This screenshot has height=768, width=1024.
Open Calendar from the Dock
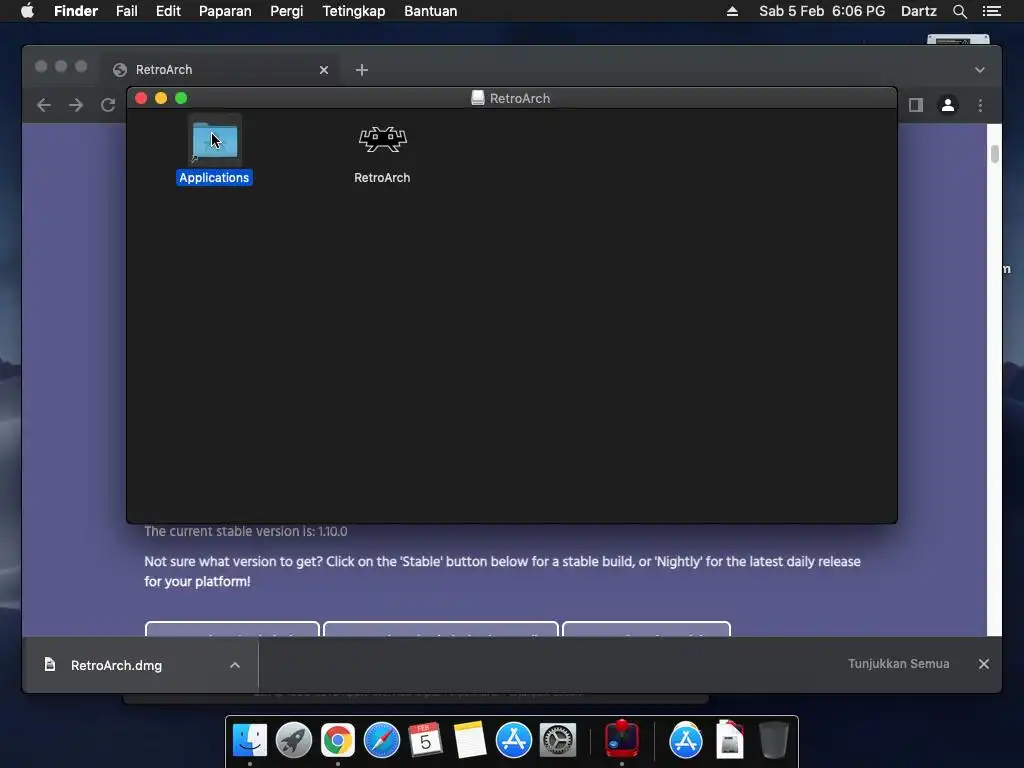pyautogui.click(x=425, y=740)
